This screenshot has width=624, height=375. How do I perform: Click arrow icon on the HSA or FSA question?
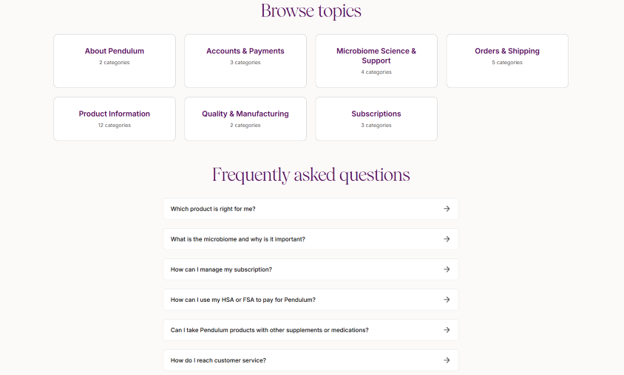(447, 300)
